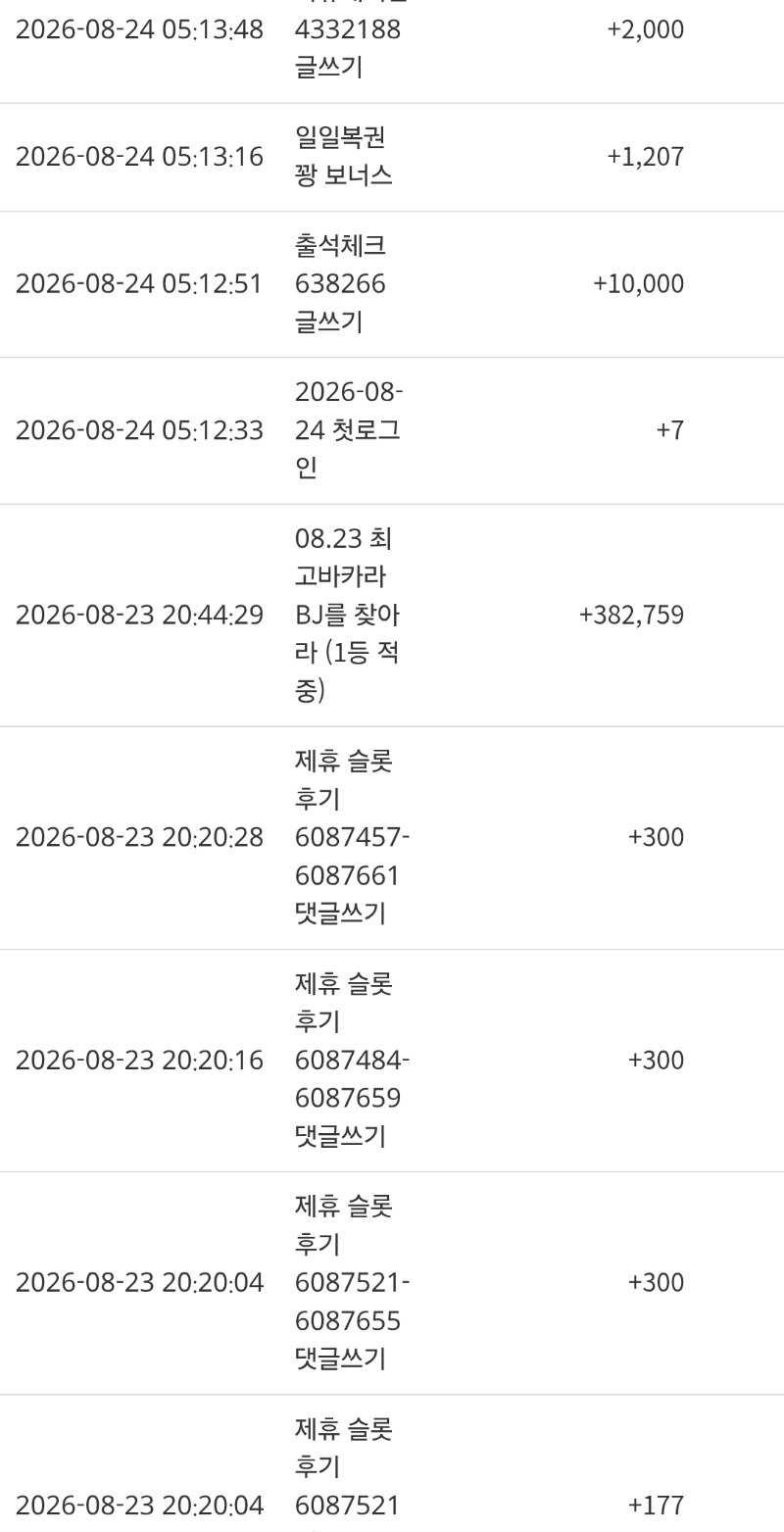Tap the 일일복권 꽝 보너스 description
This screenshot has height=1532, width=784.
coord(344,157)
